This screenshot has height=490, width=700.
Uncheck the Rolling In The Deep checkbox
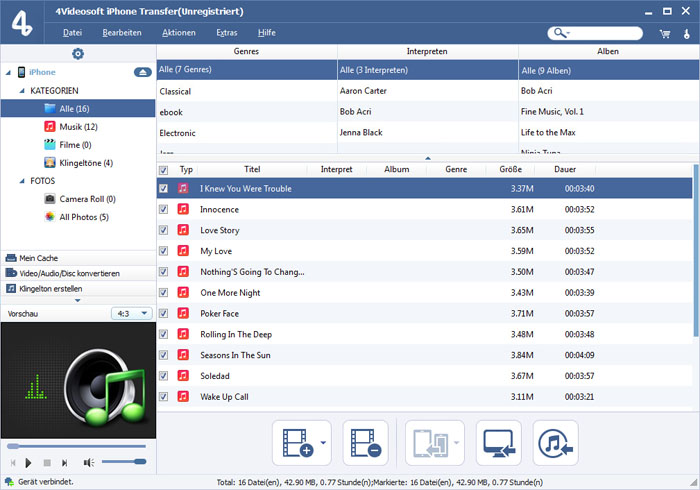[x=163, y=334]
